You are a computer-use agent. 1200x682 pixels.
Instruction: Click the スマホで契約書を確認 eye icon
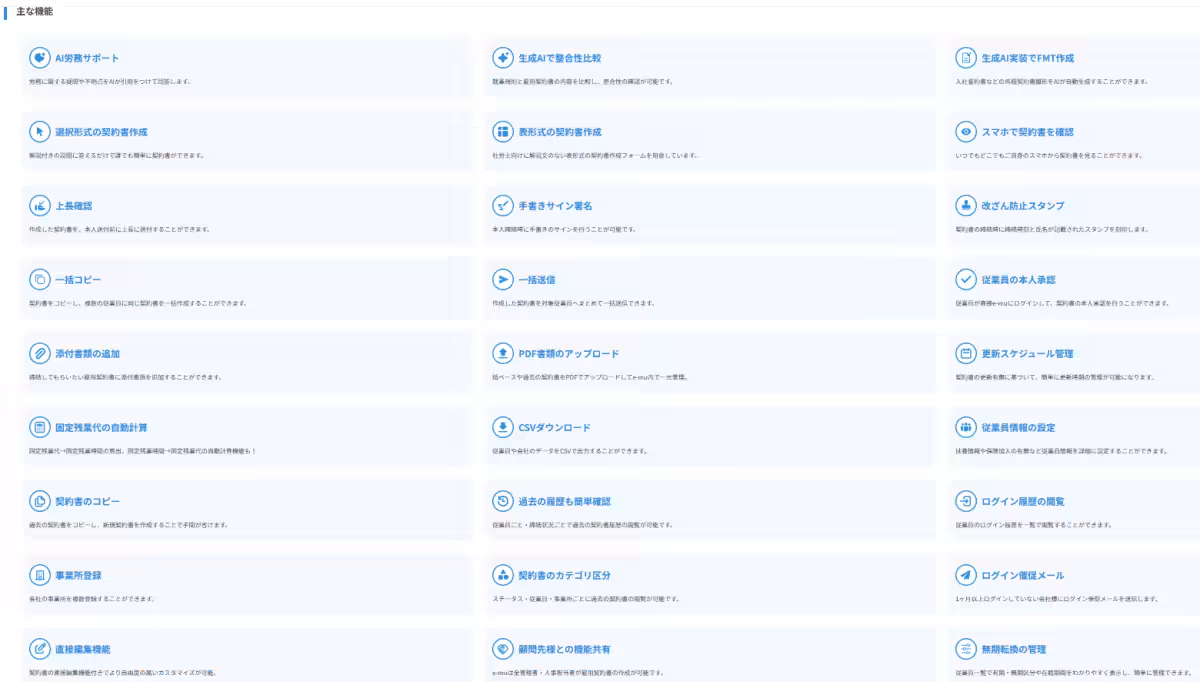pos(966,132)
